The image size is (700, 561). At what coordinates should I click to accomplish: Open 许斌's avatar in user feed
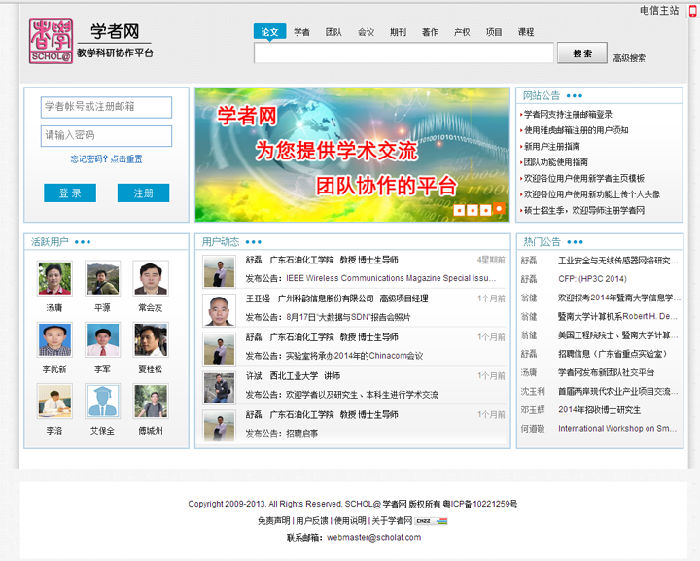(x=219, y=388)
